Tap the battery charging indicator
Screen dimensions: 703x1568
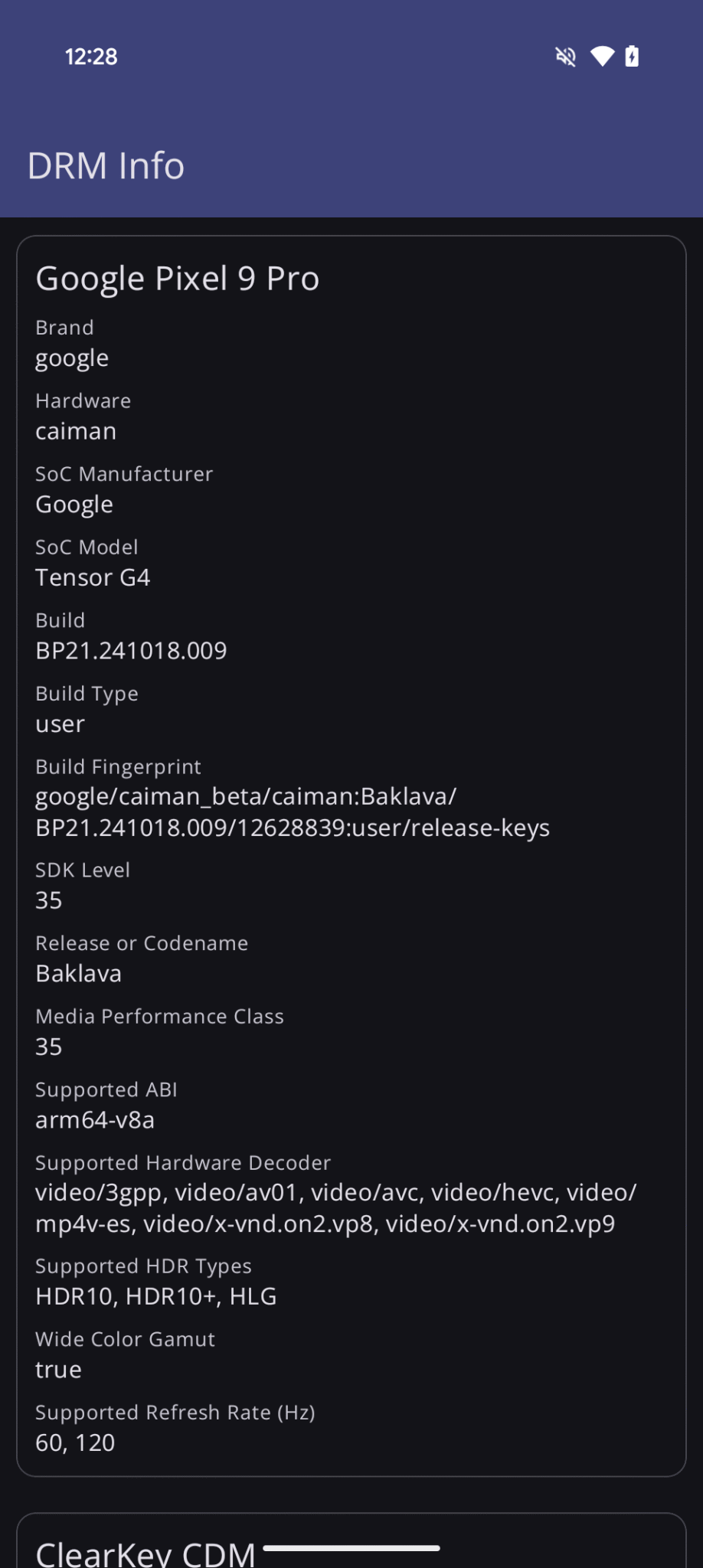pyautogui.click(x=633, y=56)
